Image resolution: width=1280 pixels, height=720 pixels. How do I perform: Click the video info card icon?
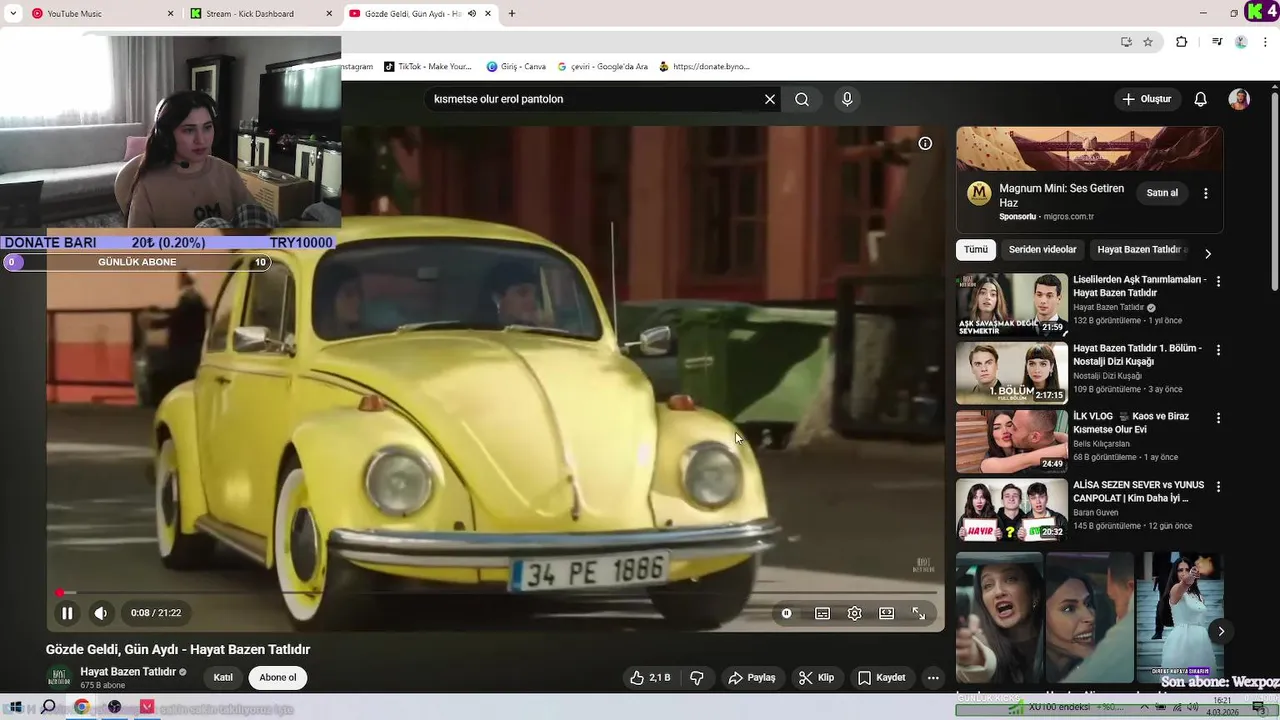[925, 144]
